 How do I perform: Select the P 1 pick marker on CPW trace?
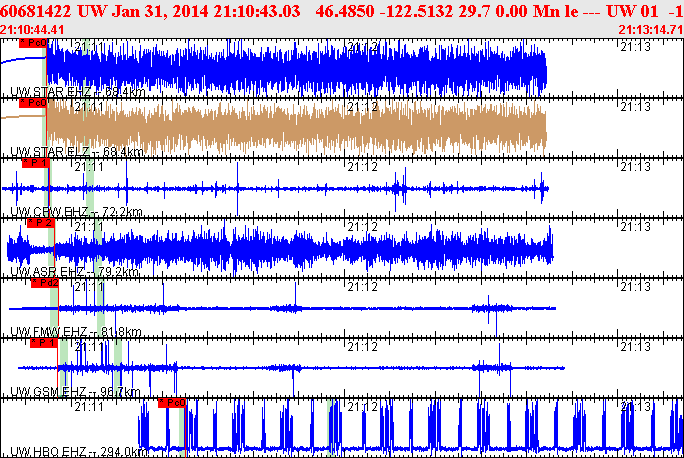[36, 163]
